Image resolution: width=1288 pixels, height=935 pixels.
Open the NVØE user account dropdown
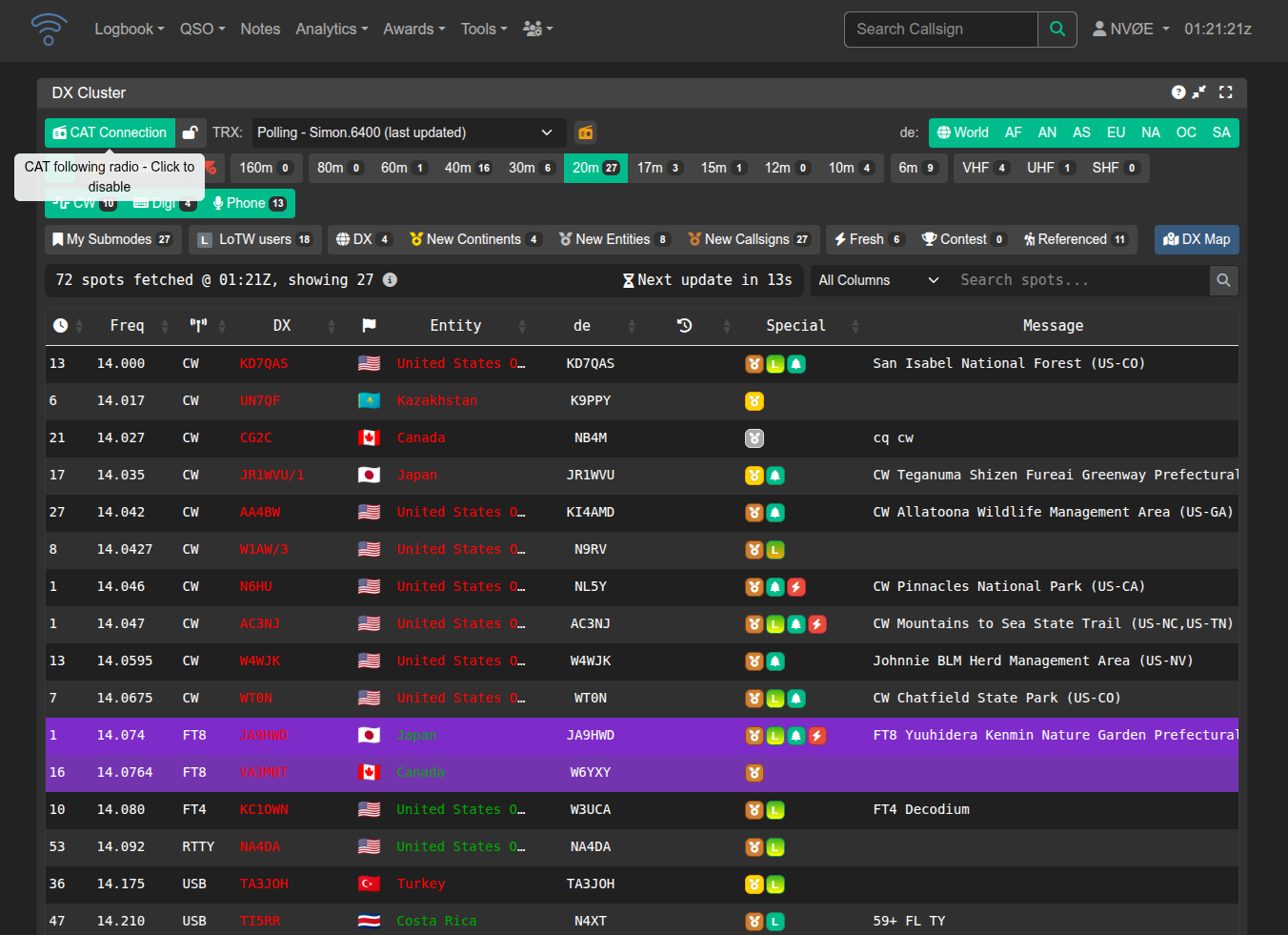pyautogui.click(x=1131, y=30)
